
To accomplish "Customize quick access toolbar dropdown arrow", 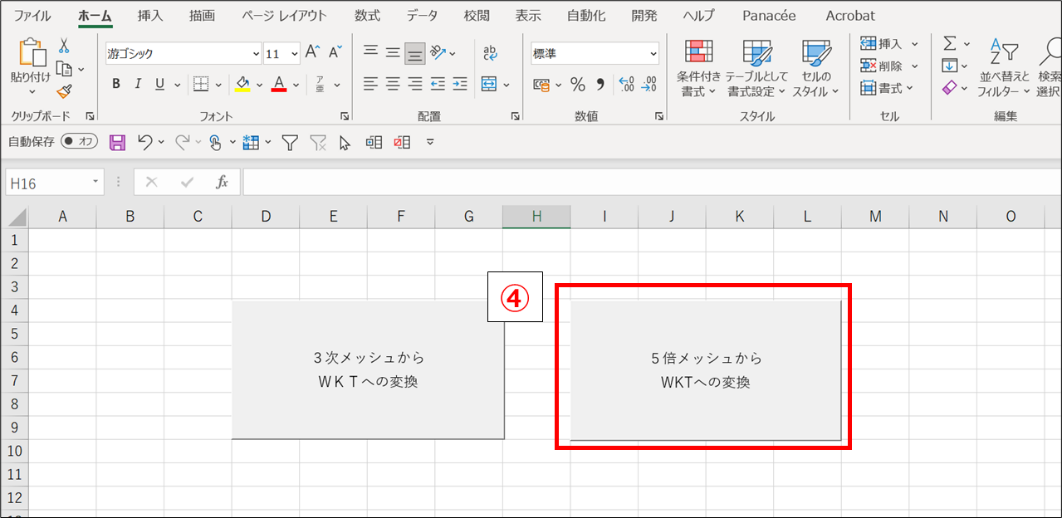I will coord(430,142).
